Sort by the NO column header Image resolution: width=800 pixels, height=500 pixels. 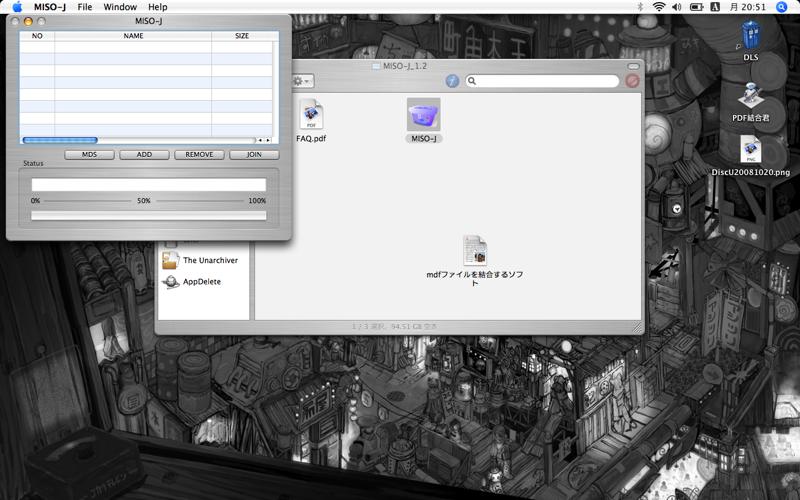[x=37, y=36]
